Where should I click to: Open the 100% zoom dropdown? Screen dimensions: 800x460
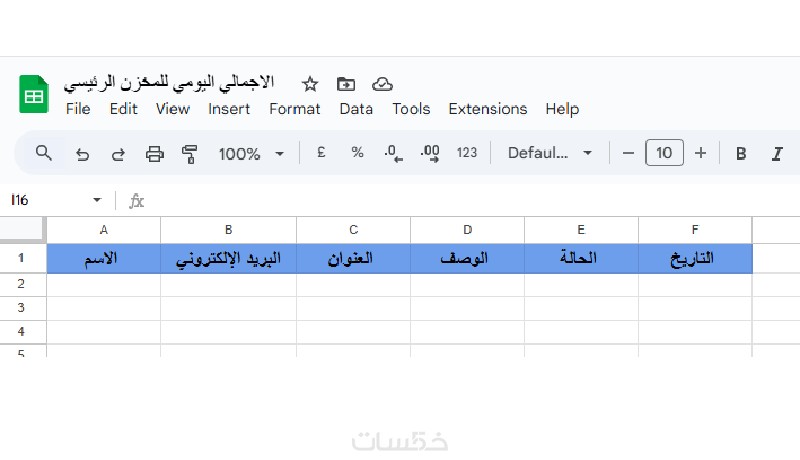251,153
